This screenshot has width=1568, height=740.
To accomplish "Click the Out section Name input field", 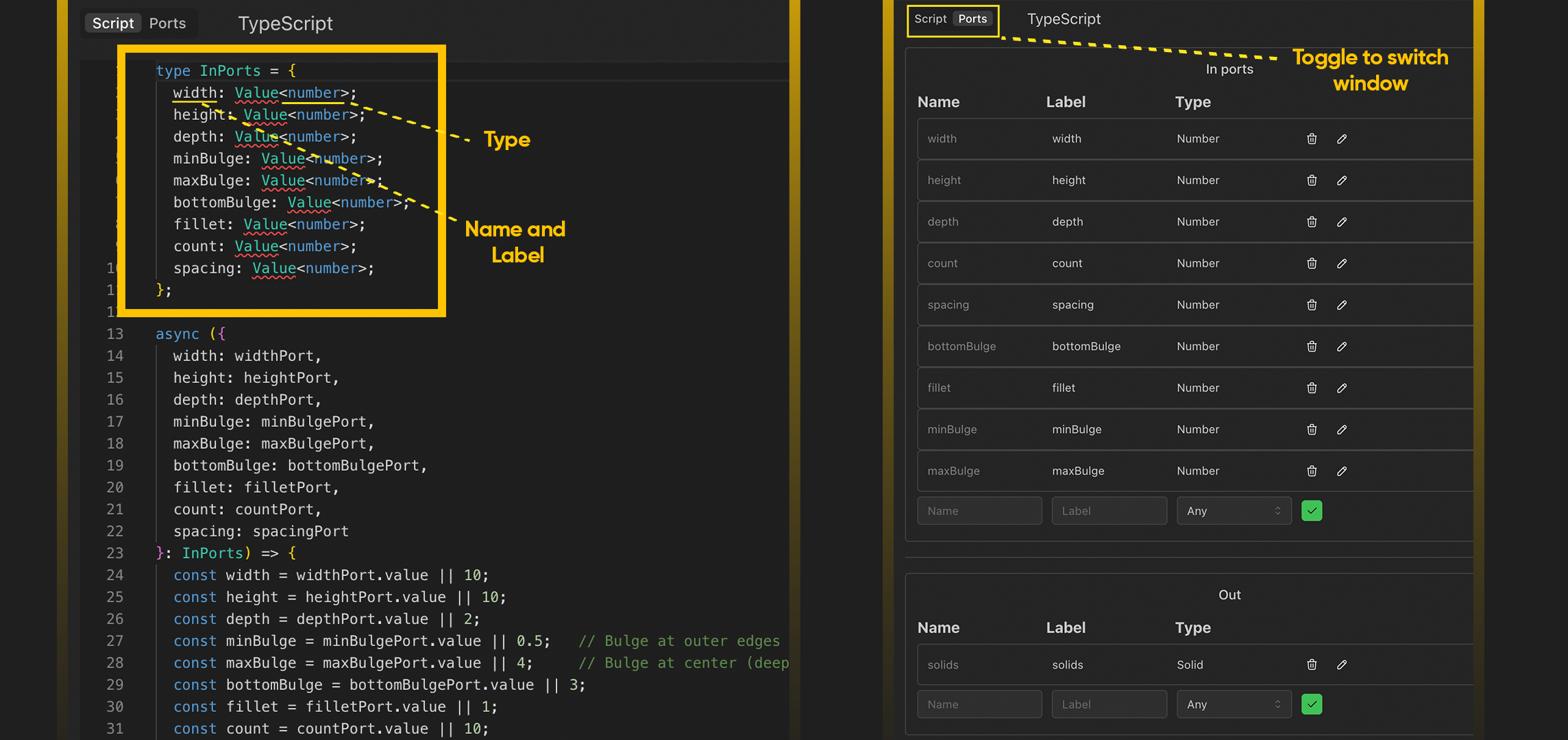I will [979, 704].
